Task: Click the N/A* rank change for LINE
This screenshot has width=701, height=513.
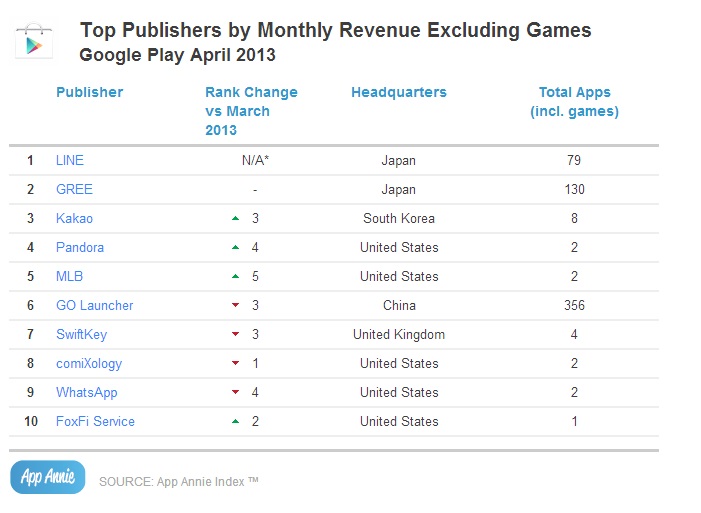Action: [255, 160]
